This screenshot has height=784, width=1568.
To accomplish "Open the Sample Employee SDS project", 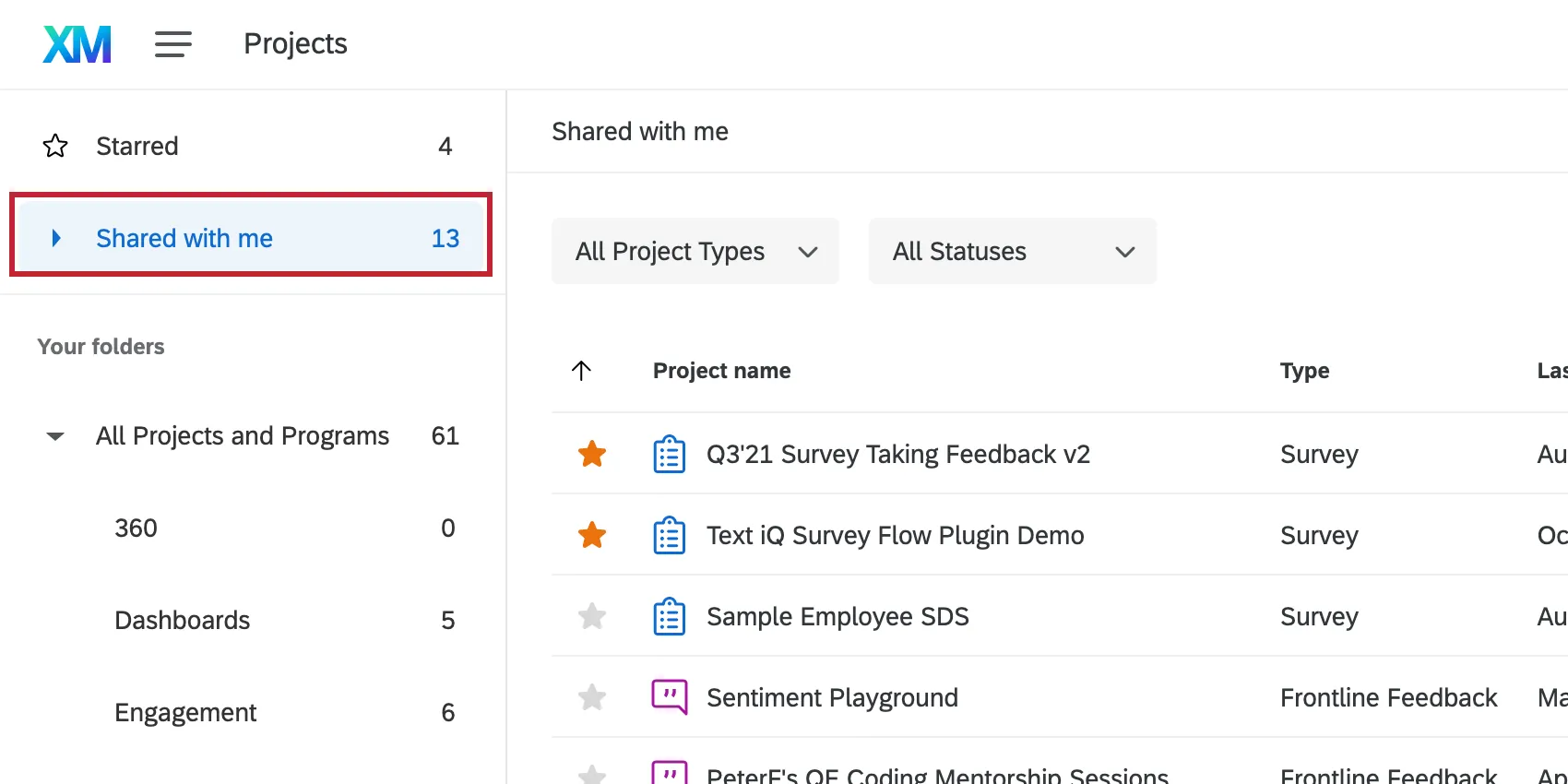I will [x=837, y=616].
